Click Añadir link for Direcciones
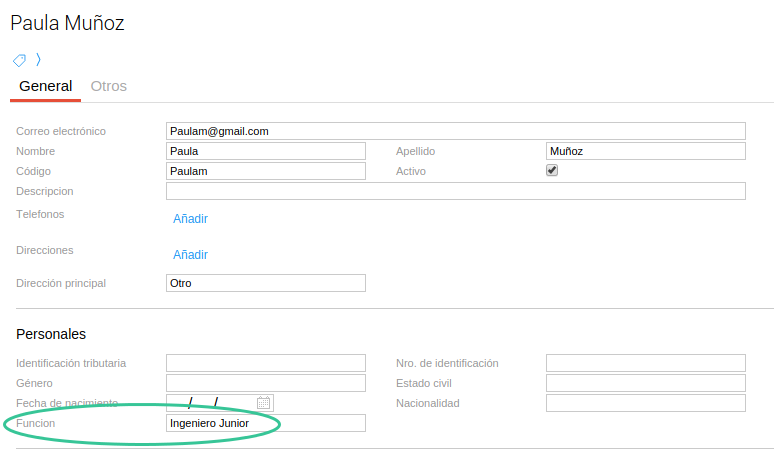 190,255
